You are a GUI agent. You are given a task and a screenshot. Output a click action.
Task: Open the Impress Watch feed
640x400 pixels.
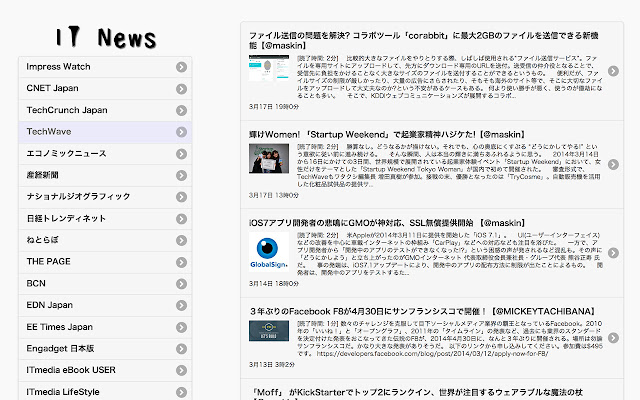point(105,67)
